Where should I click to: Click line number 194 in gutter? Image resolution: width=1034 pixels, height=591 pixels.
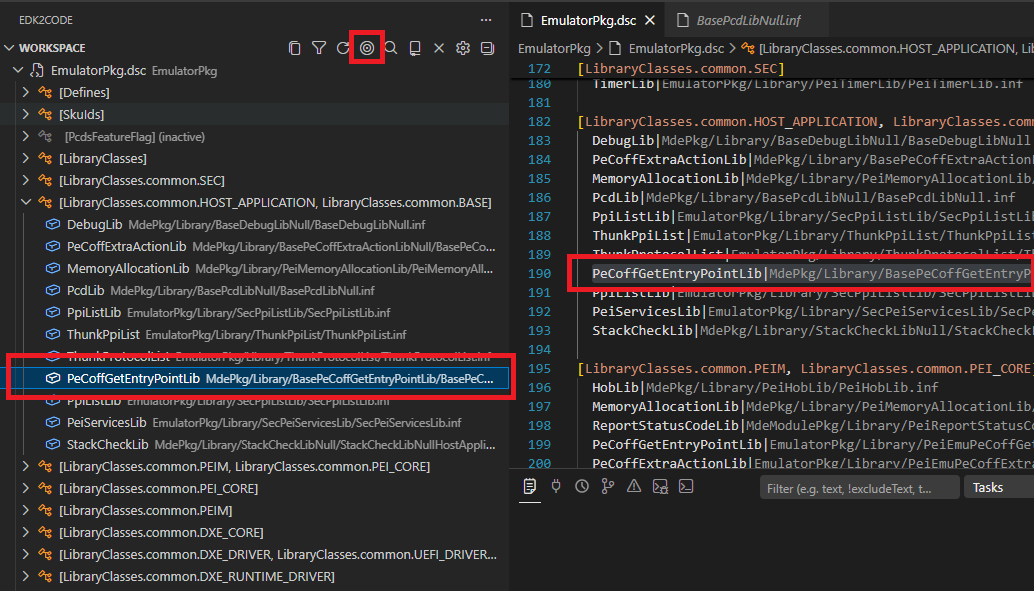click(539, 350)
